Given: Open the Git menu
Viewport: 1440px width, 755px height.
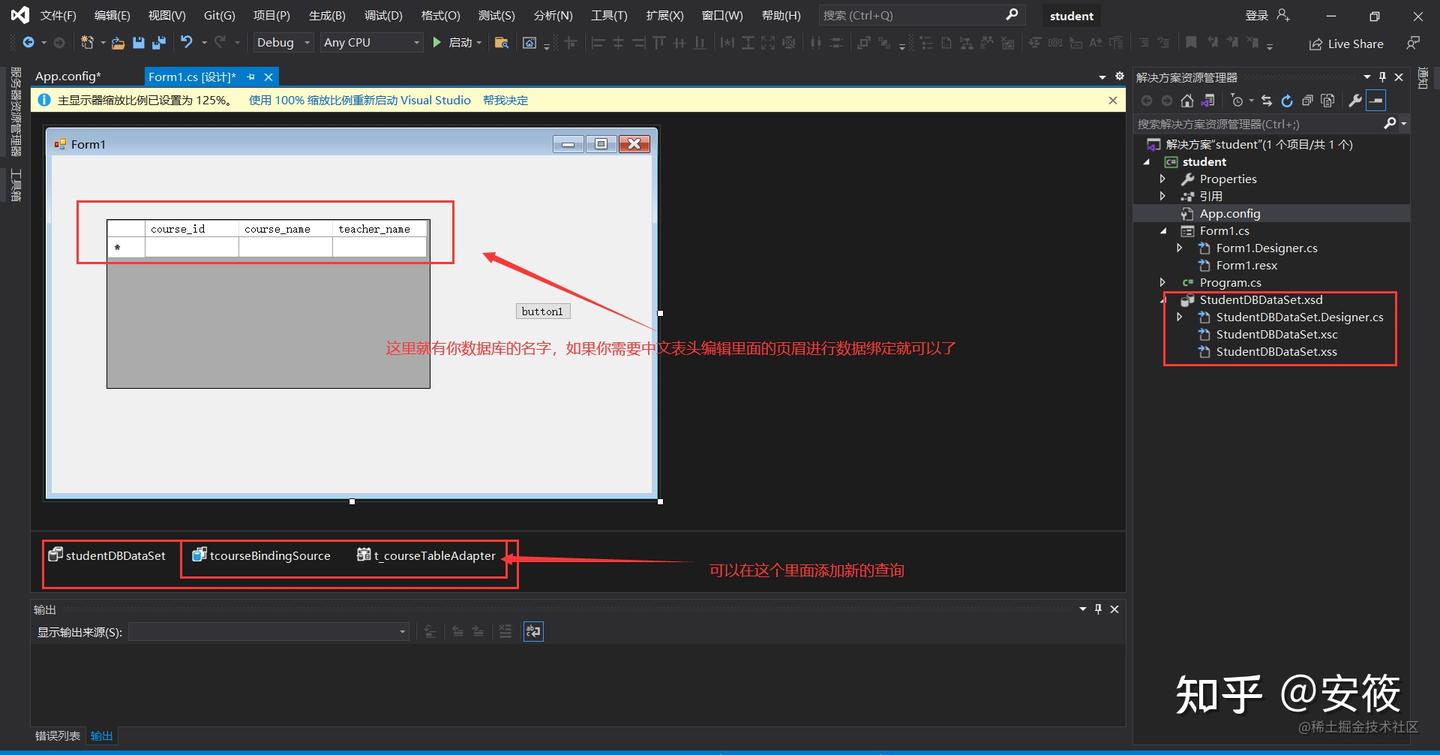Looking at the screenshot, I should tap(218, 15).
